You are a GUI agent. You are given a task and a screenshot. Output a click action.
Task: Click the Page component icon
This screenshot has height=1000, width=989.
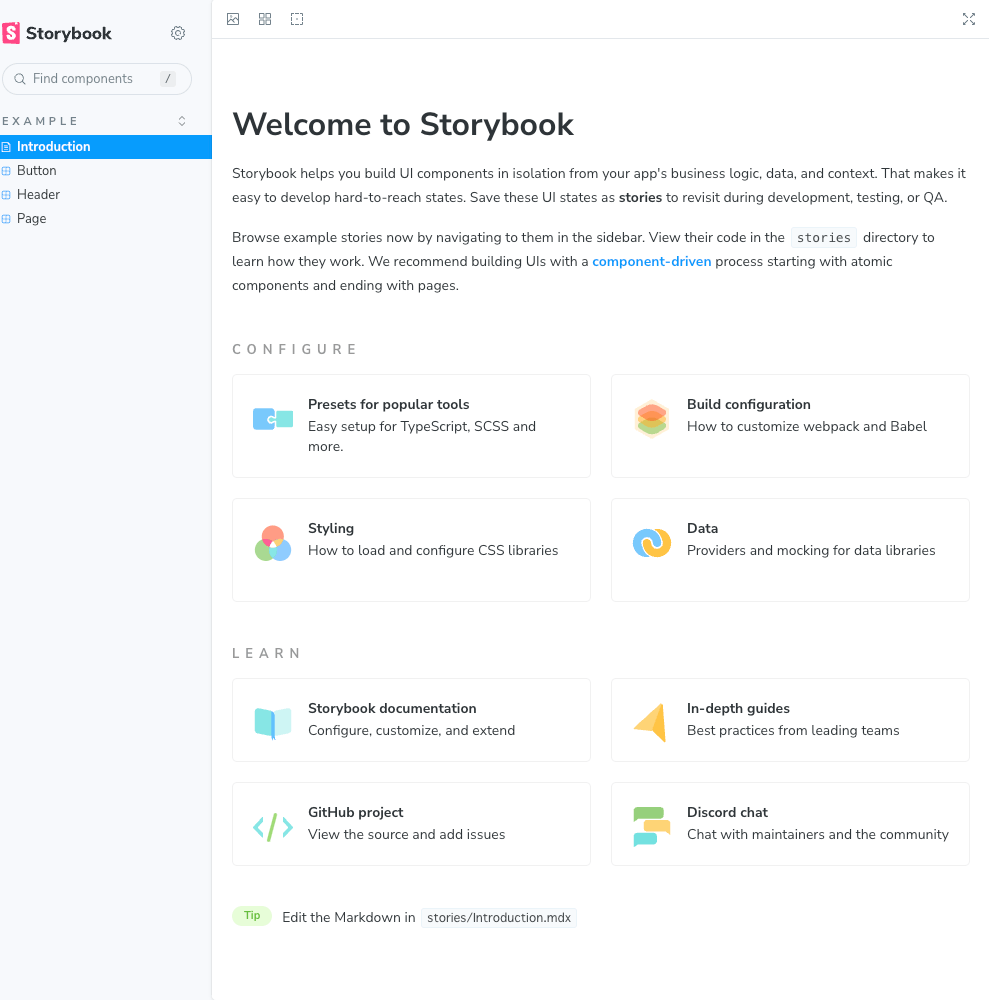coord(6,219)
